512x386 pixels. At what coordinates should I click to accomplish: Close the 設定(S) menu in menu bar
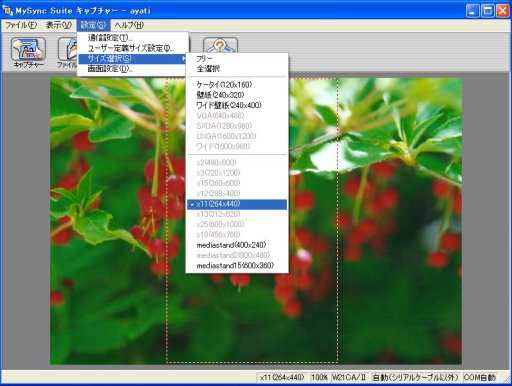point(93,25)
